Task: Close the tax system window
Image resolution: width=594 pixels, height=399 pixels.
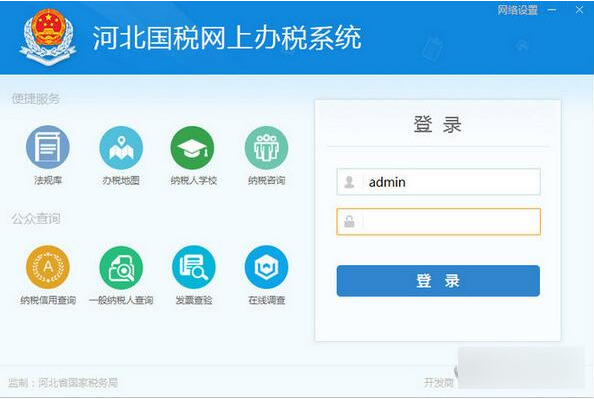Action: click(579, 10)
